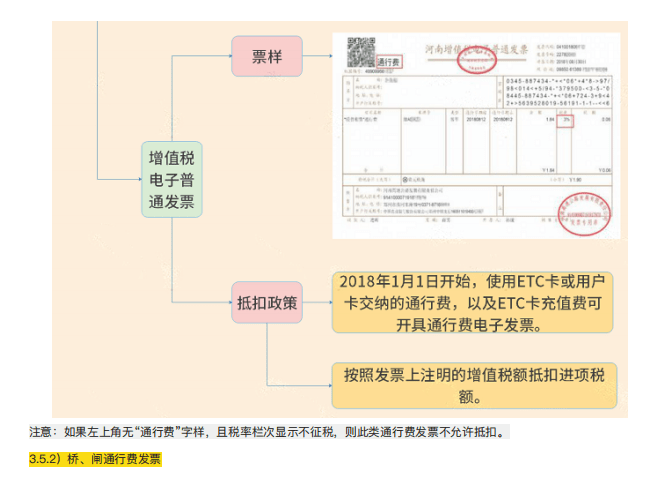Click the red-boxed 通行费 label on invoice
Screen dimensions: 649x478
(x=389, y=62)
